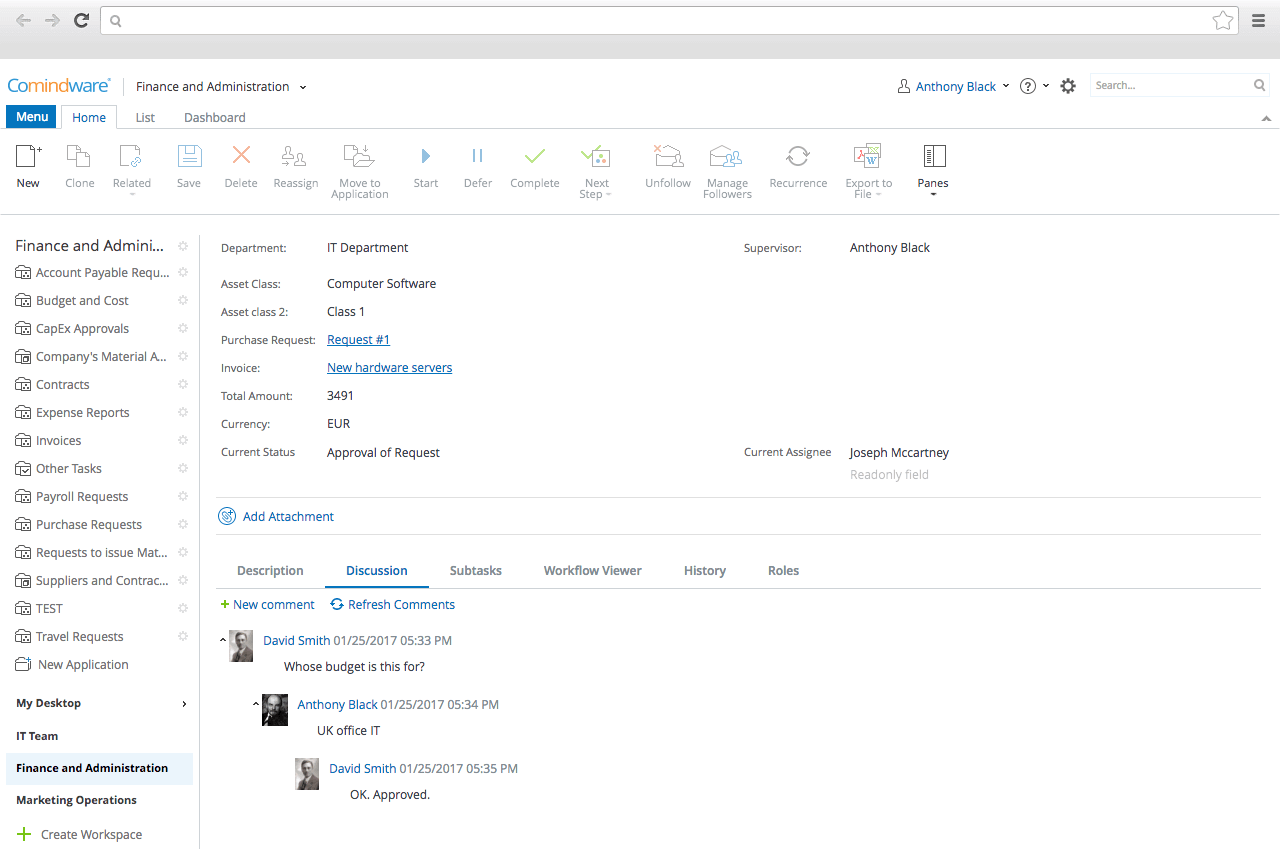Open New hardware servers invoice link

pos(389,368)
